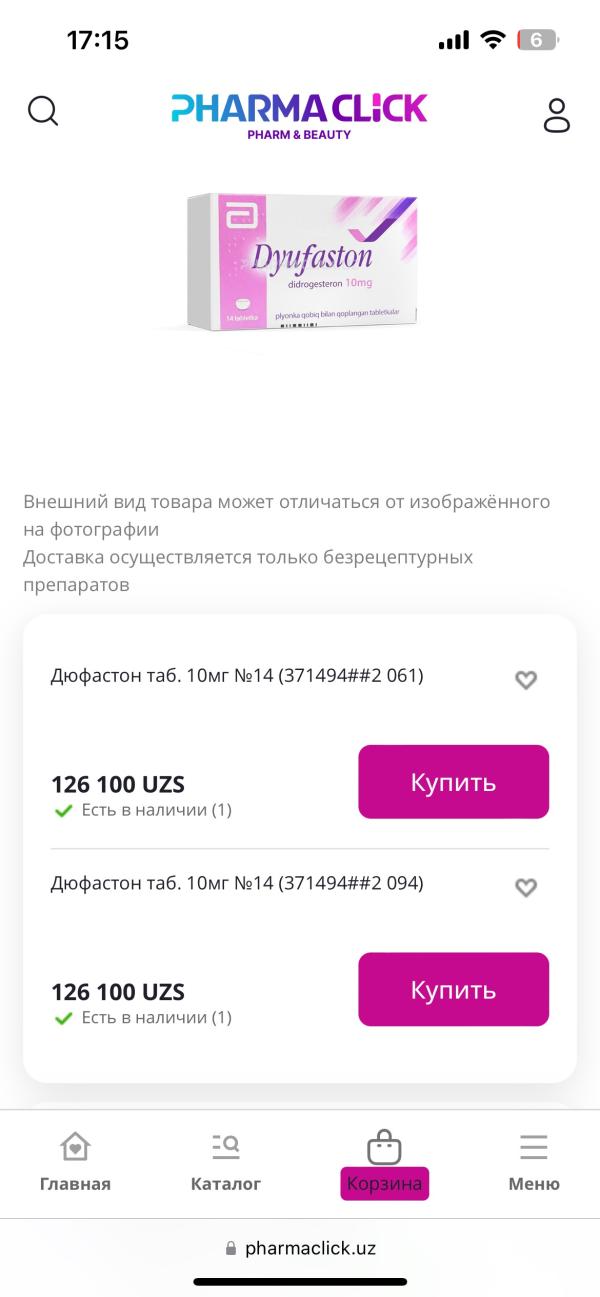
Task: Click Купить for the first Дюфастон listing
Action: point(453,782)
